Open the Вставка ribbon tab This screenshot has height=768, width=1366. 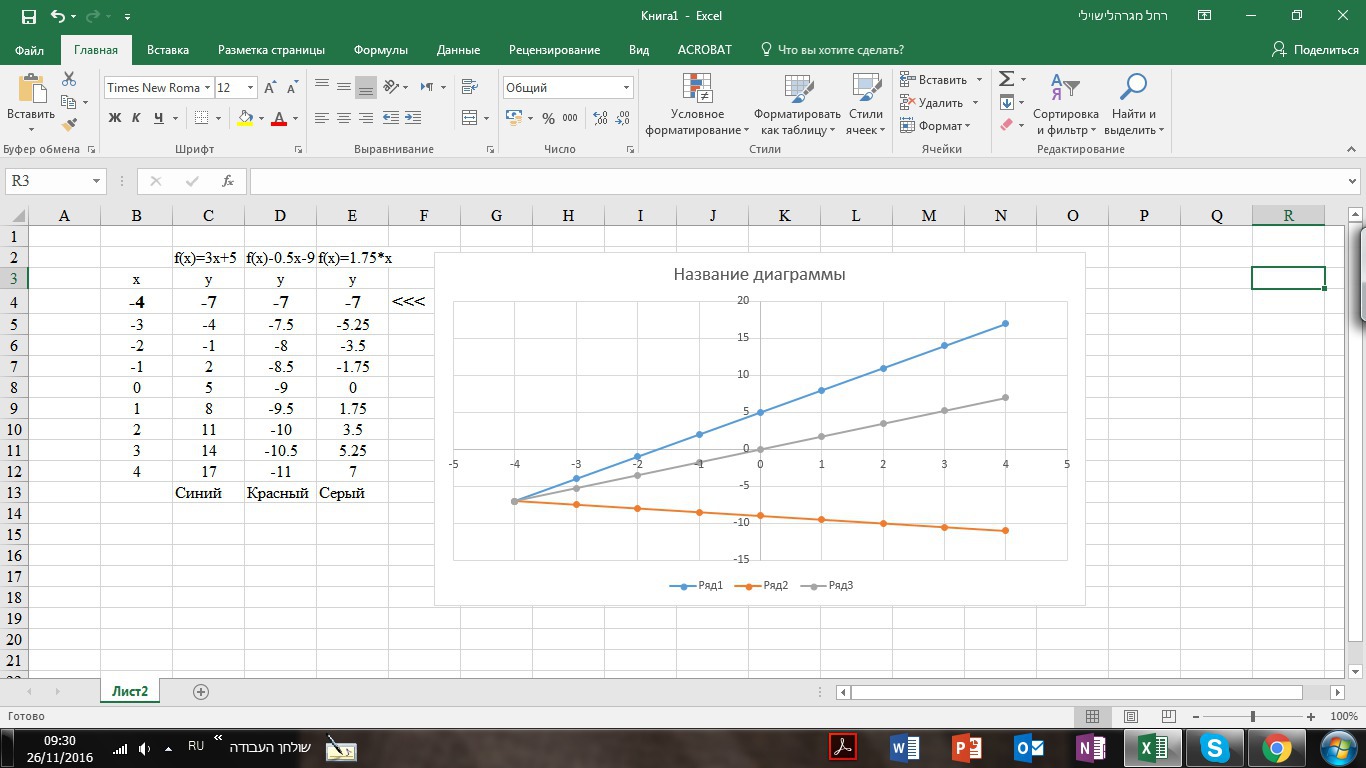tap(168, 50)
